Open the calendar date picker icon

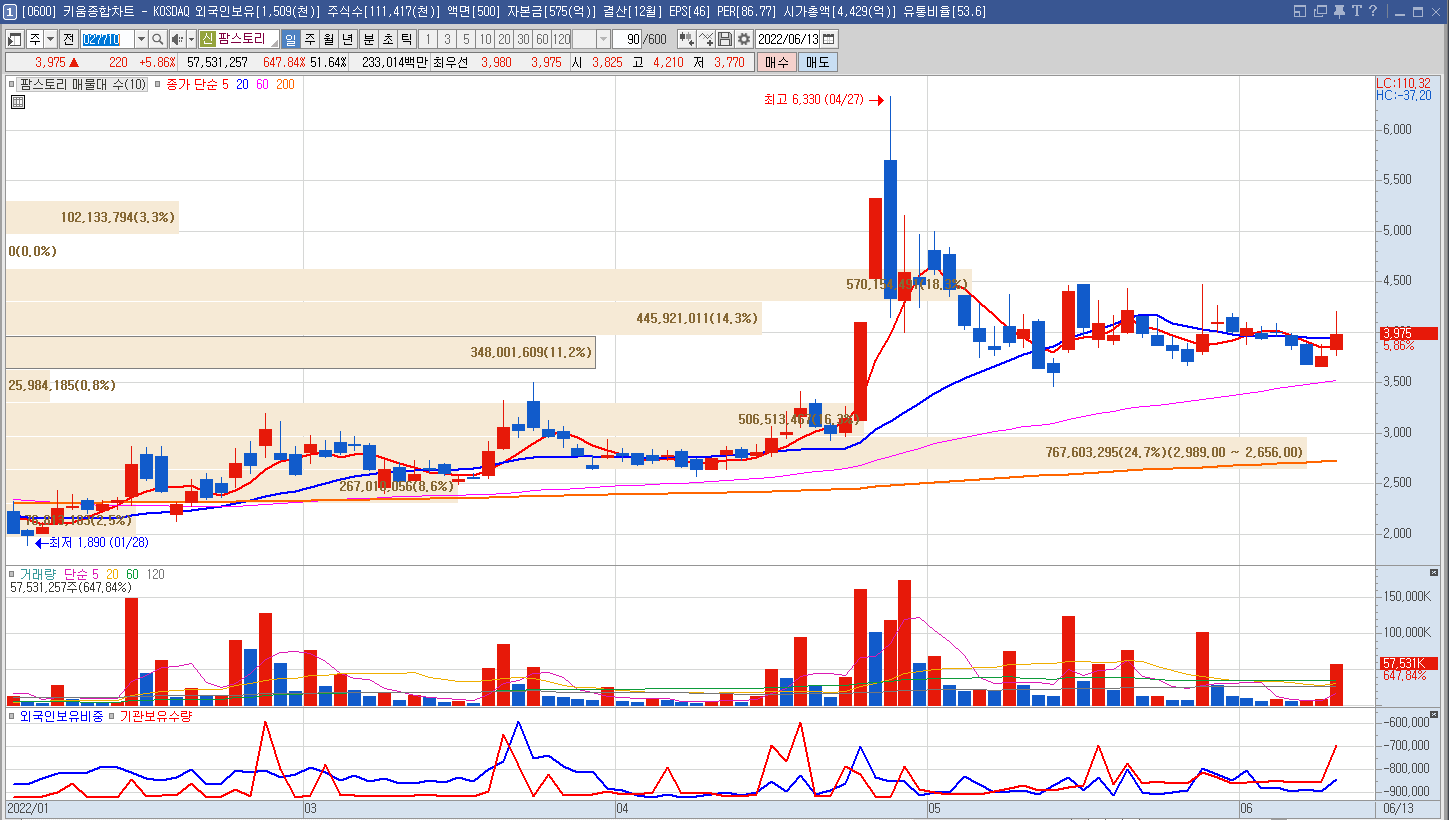click(x=829, y=39)
